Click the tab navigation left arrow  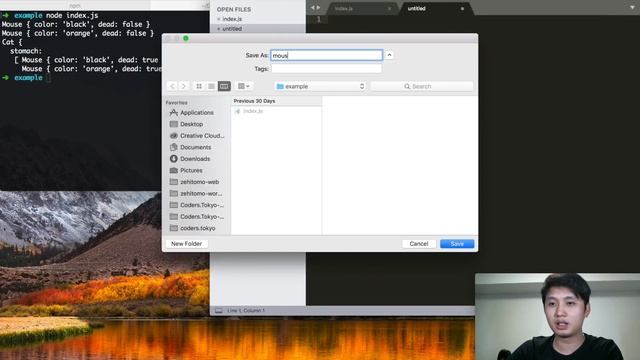point(313,8)
